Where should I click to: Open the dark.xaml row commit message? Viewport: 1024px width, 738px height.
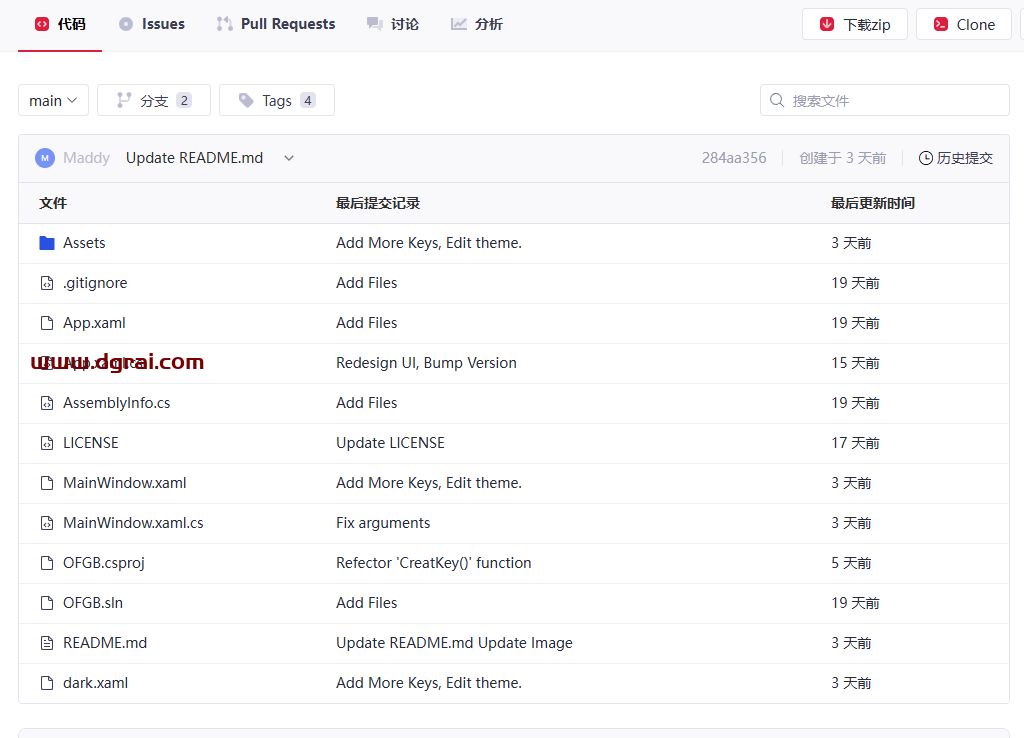click(x=429, y=682)
